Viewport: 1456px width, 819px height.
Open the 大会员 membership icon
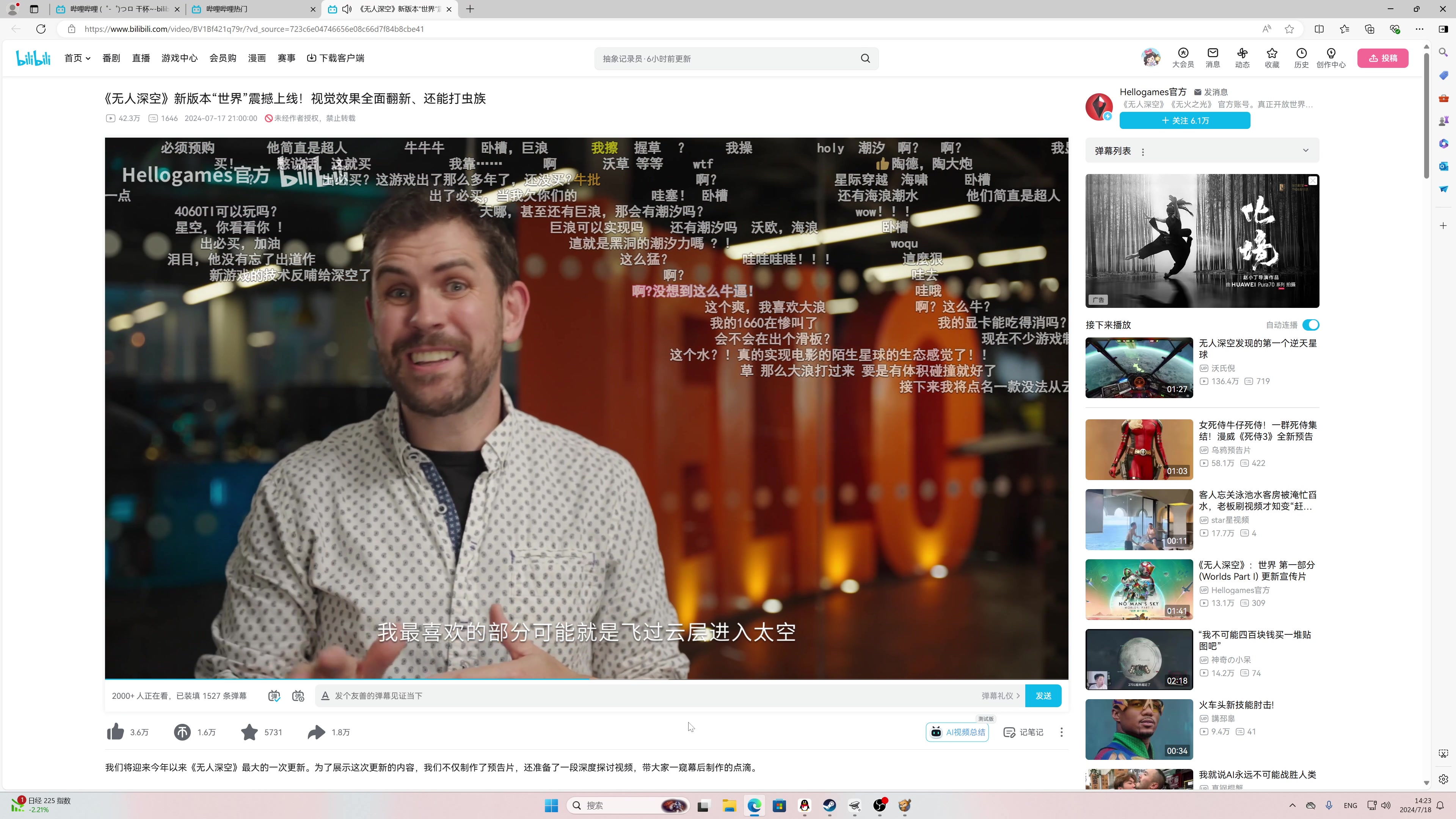(x=1183, y=58)
